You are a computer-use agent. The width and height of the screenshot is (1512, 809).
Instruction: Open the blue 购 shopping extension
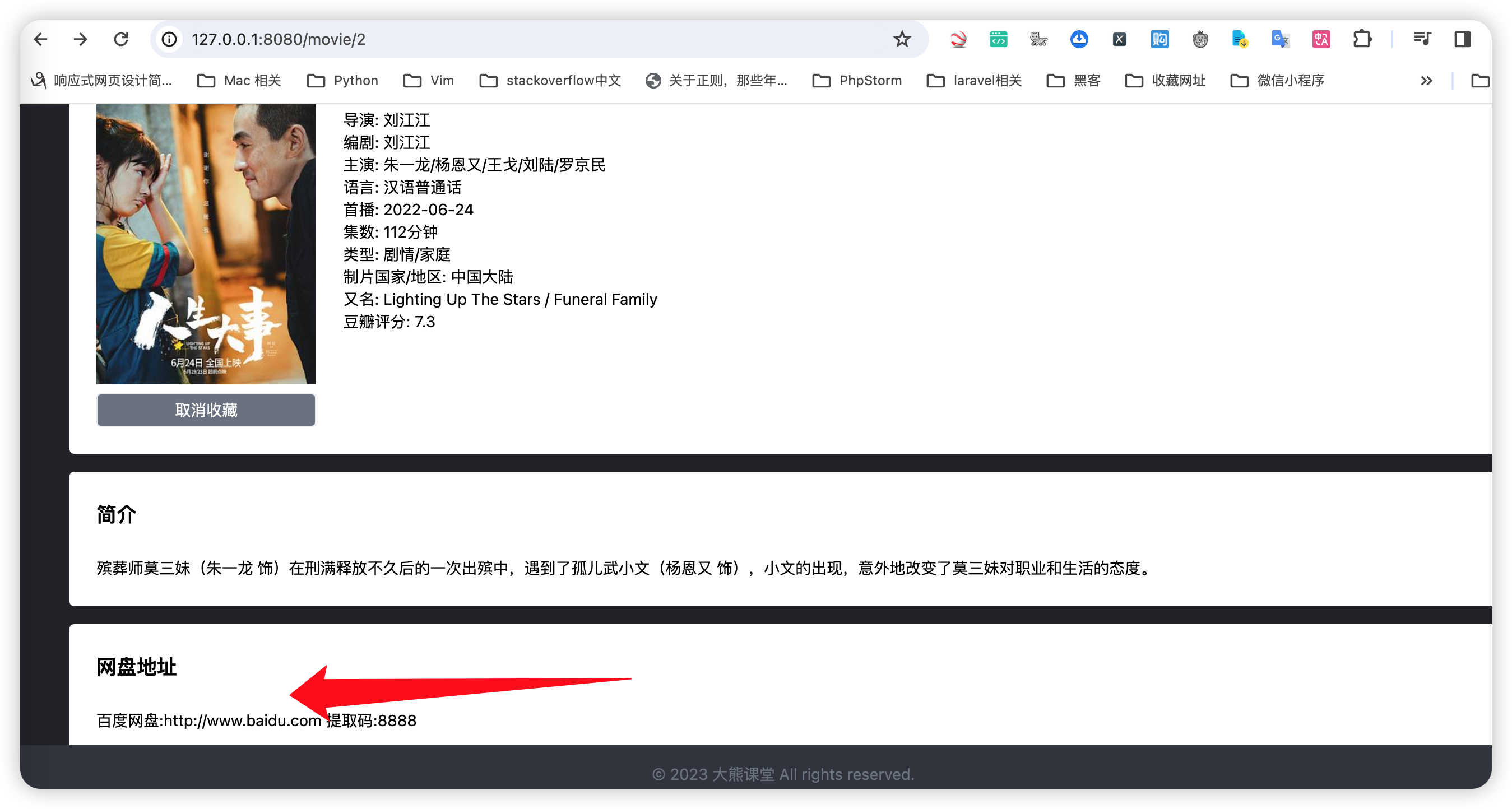1160,39
